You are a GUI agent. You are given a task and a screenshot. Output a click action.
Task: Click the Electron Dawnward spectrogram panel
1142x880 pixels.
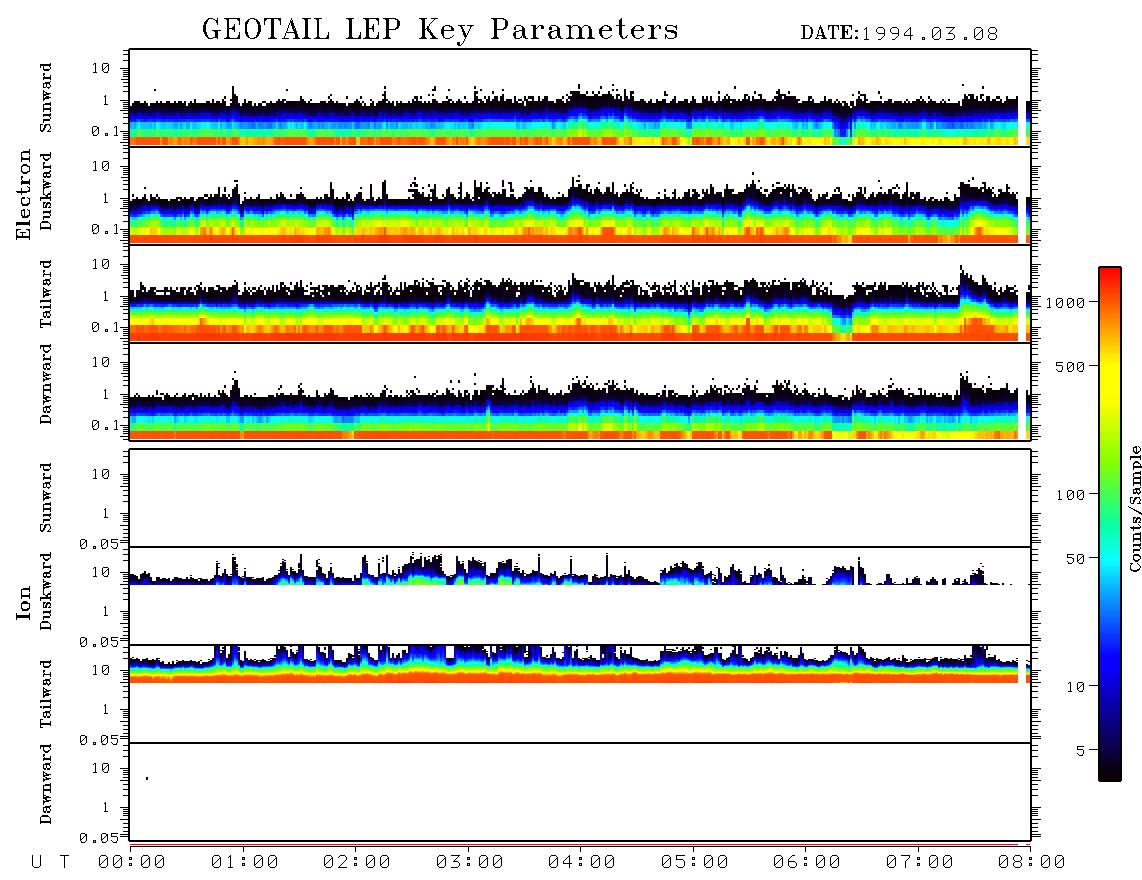[x=580, y=391]
